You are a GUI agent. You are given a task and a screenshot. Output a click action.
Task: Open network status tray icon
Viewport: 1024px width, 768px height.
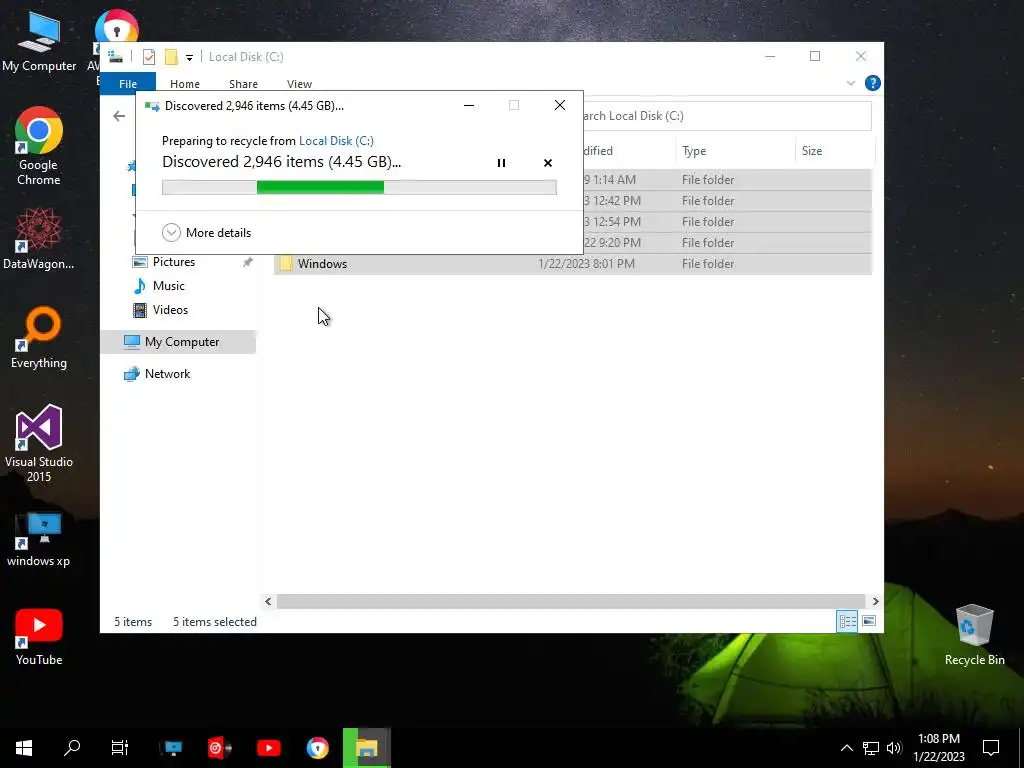[x=871, y=748]
